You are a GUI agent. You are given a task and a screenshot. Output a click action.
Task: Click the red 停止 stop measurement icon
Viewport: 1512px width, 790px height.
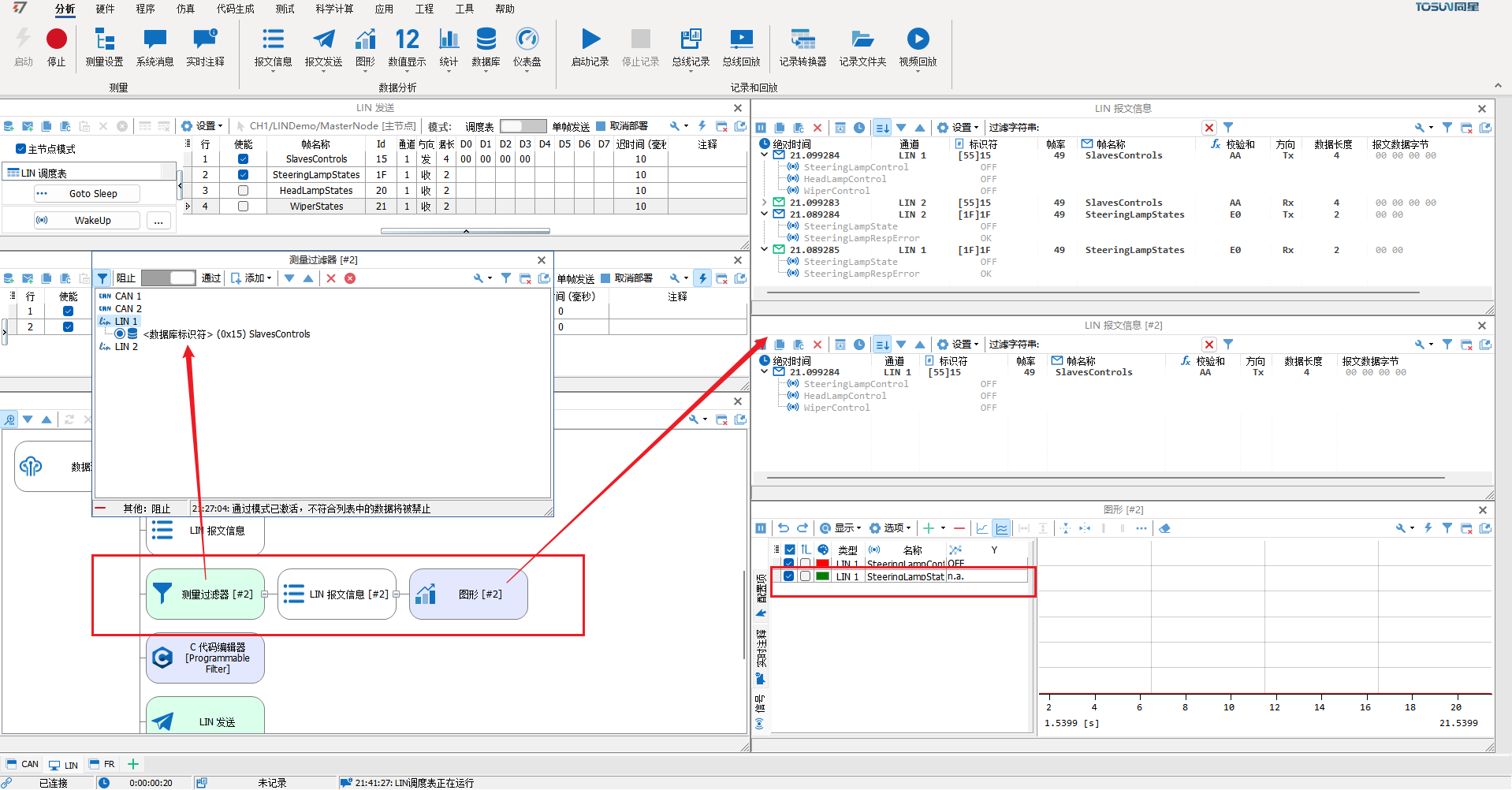(x=56, y=39)
